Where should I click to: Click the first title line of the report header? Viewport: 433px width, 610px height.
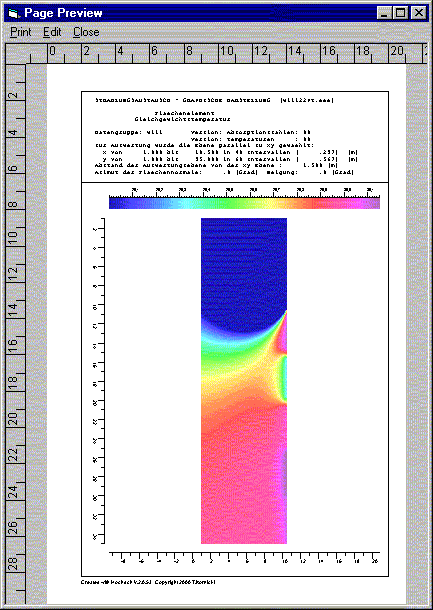[x=214, y=100]
